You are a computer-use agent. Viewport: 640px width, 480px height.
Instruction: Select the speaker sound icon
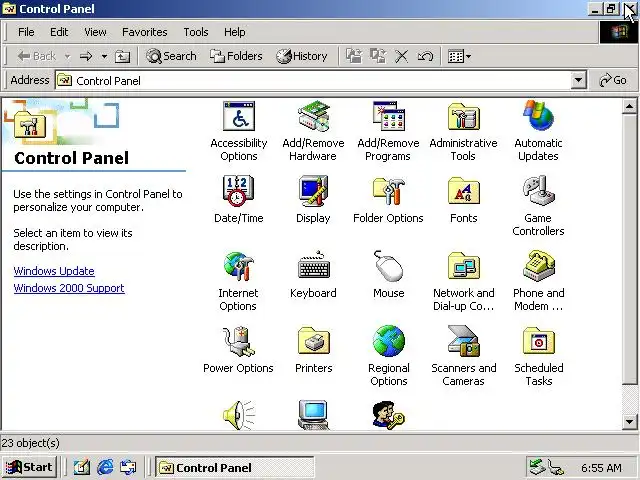pyautogui.click(x=239, y=415)
